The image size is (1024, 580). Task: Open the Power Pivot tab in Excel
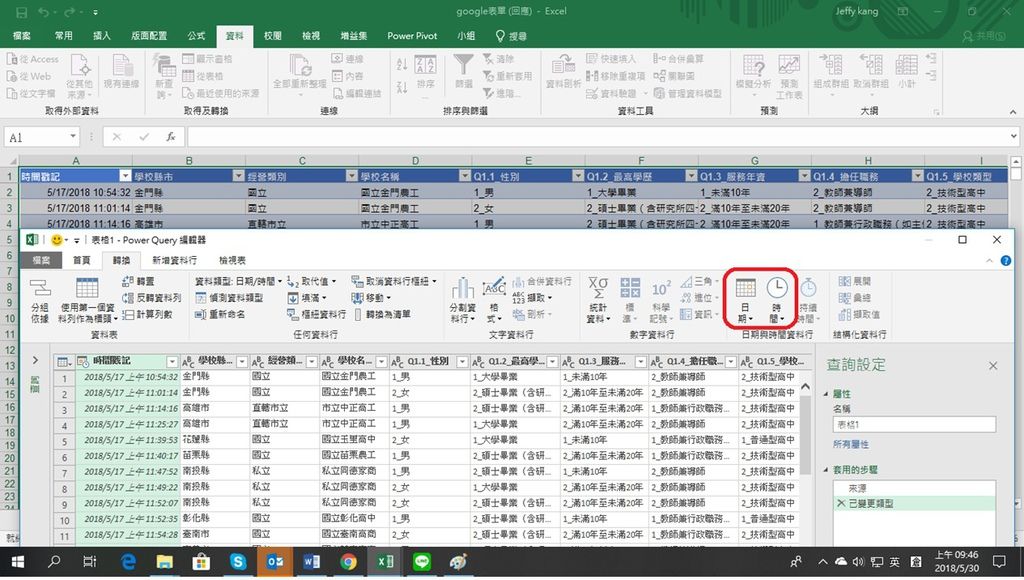[412, 36]
